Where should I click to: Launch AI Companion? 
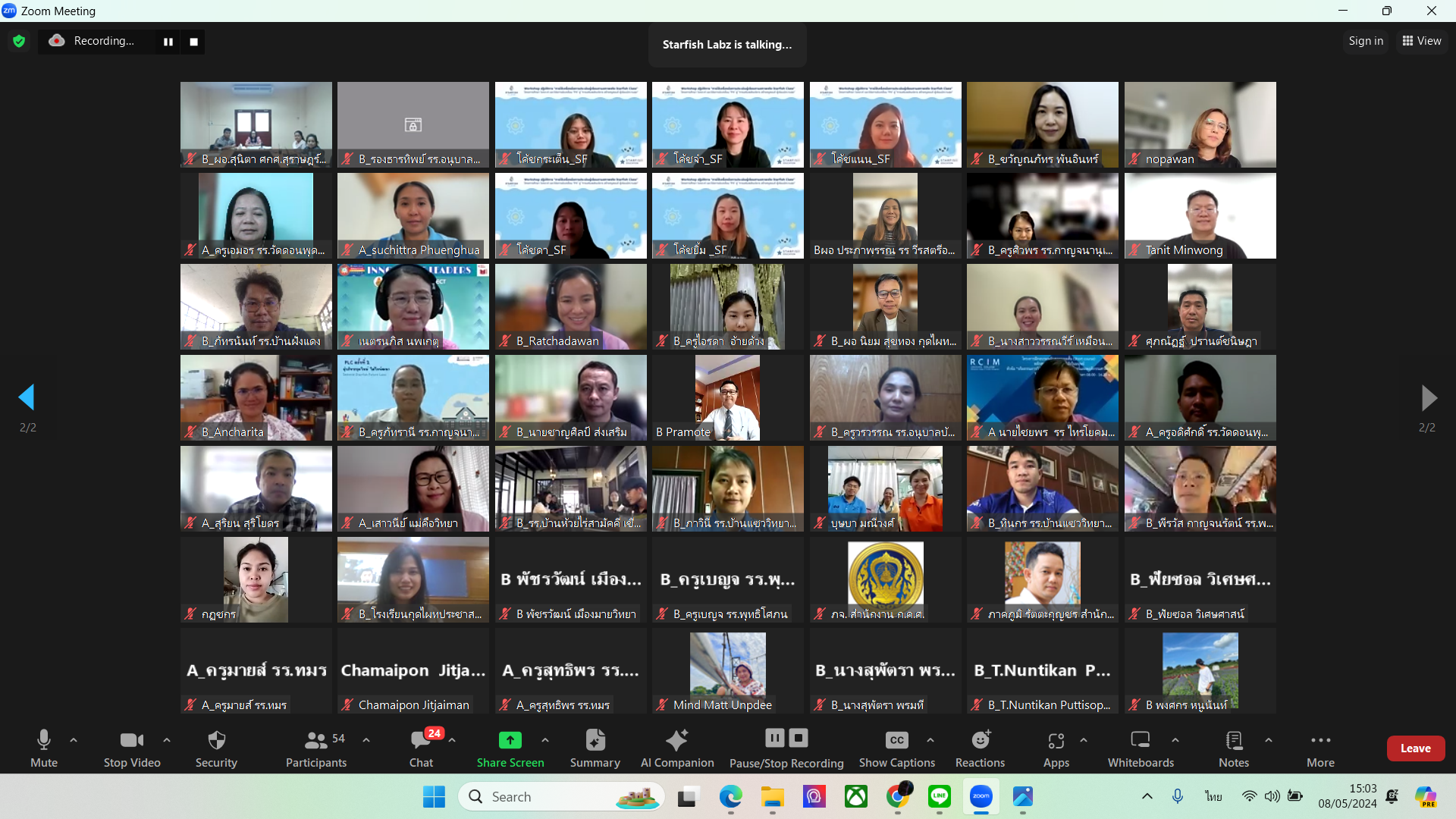click(676, 740)
